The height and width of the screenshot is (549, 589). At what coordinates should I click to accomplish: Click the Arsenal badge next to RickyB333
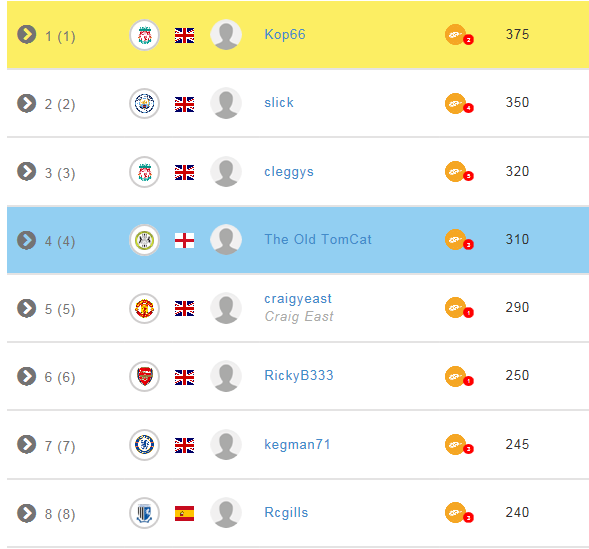coord(145,376)
